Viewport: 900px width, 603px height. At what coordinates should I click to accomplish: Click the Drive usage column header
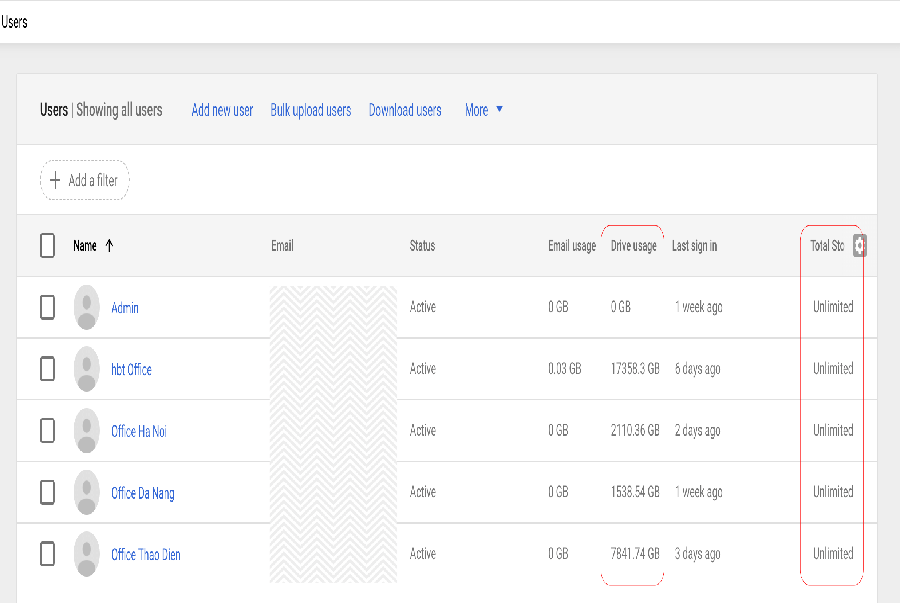click(x=633, y=246)
